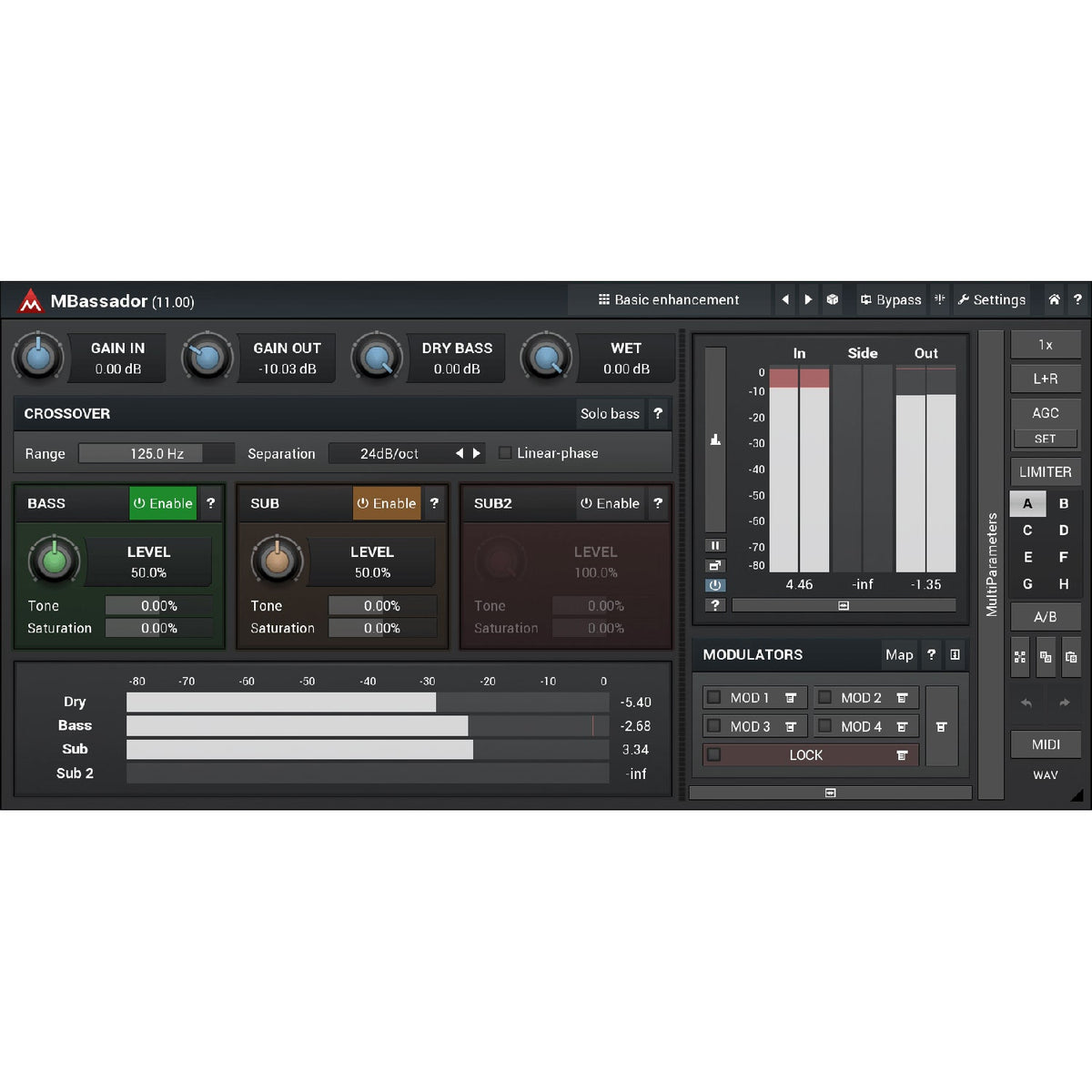Select preset slot A
Screen dimensions: 1092x1092
click(x=1027, y=503)
